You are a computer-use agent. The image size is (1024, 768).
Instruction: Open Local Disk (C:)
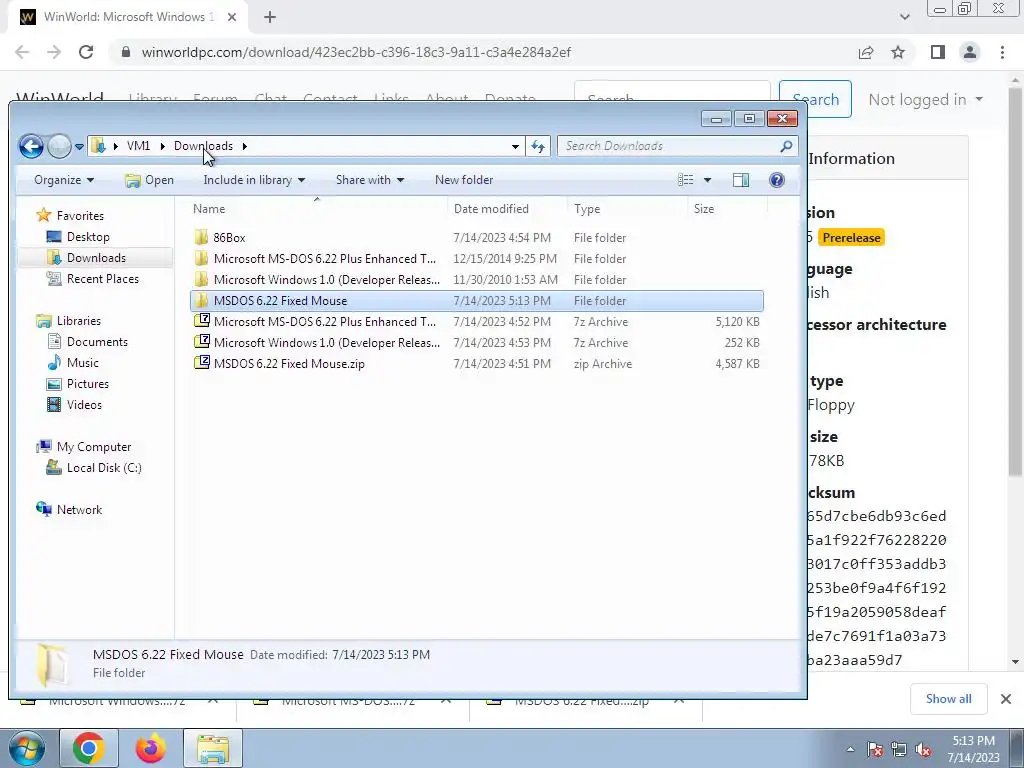click(104, 468)
